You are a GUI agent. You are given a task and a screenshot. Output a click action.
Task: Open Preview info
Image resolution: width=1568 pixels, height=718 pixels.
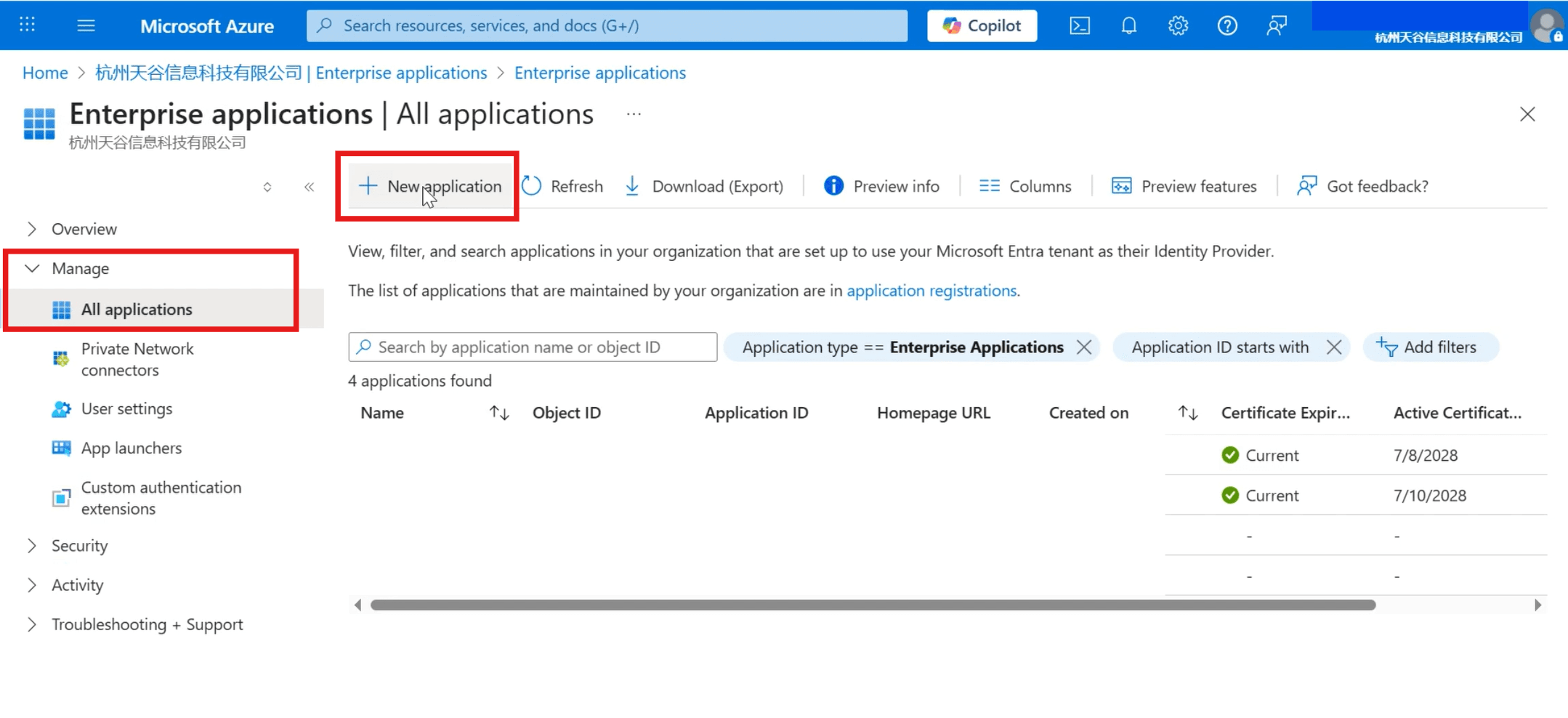(x=881, y=186)
